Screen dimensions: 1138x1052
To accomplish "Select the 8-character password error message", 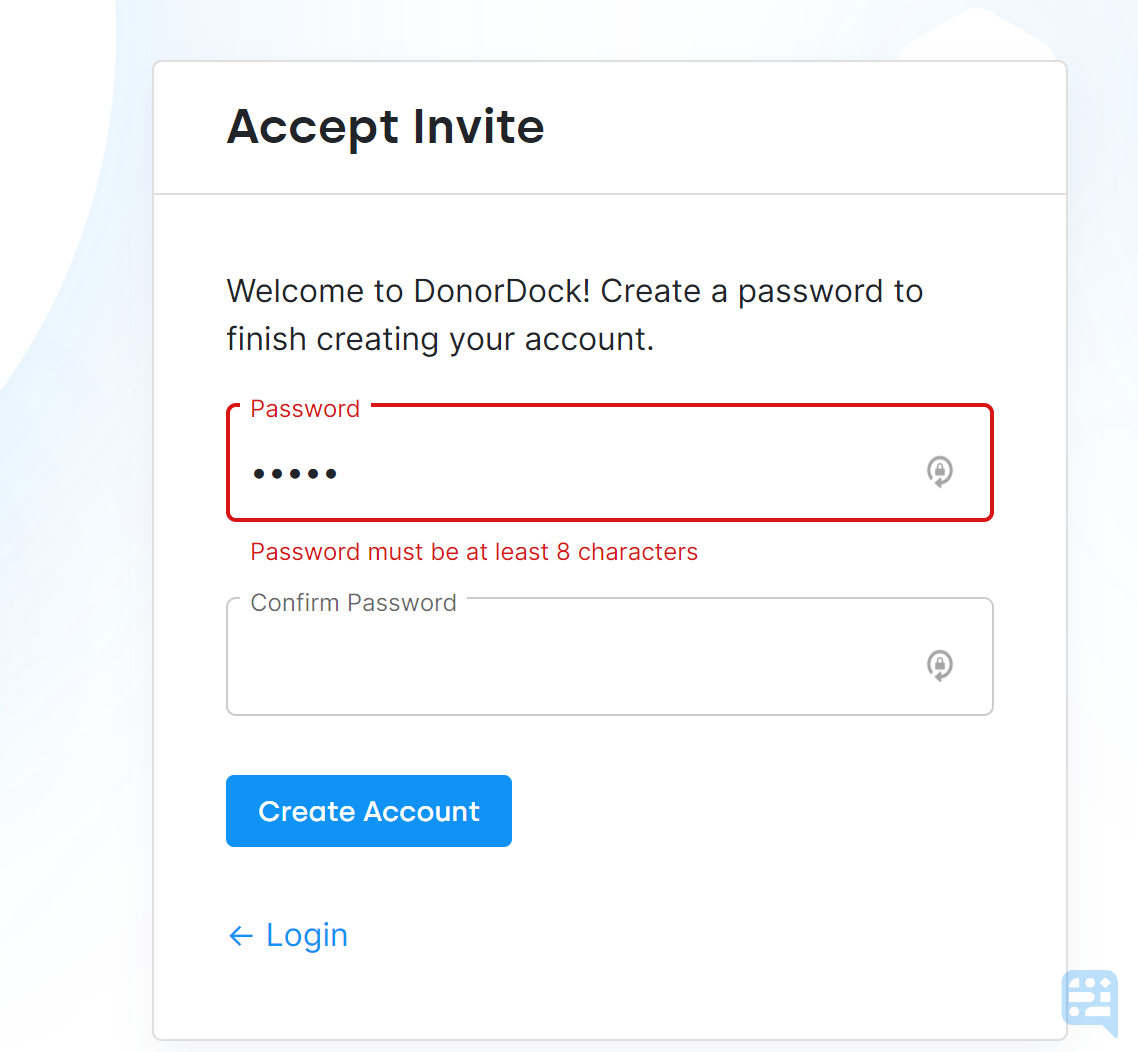I will tap(475, 551).
